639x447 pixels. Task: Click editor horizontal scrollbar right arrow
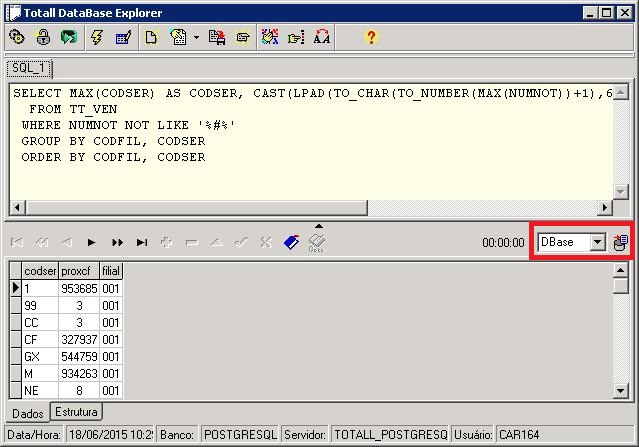(605, 207)
